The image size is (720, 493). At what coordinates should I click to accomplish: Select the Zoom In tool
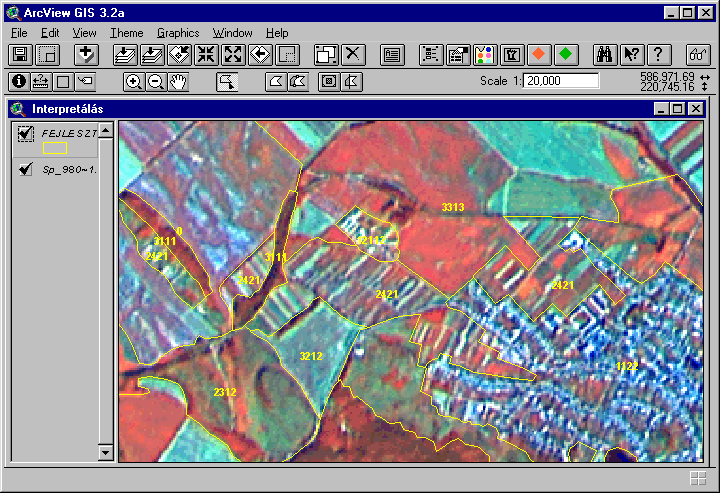pyautogui.click(x=133, y=82)
